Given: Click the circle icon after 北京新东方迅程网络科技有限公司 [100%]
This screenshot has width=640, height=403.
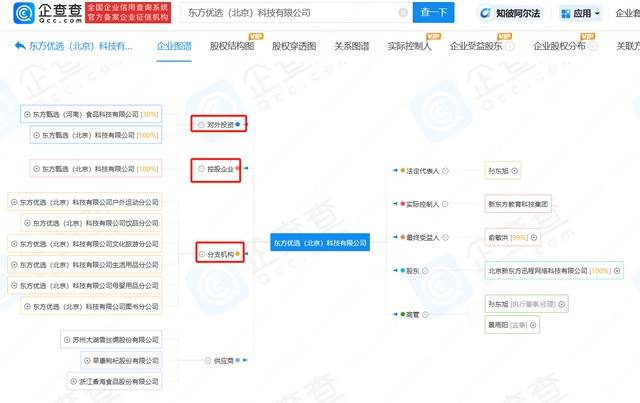Looking at the screenshot, I should point(617,271).
